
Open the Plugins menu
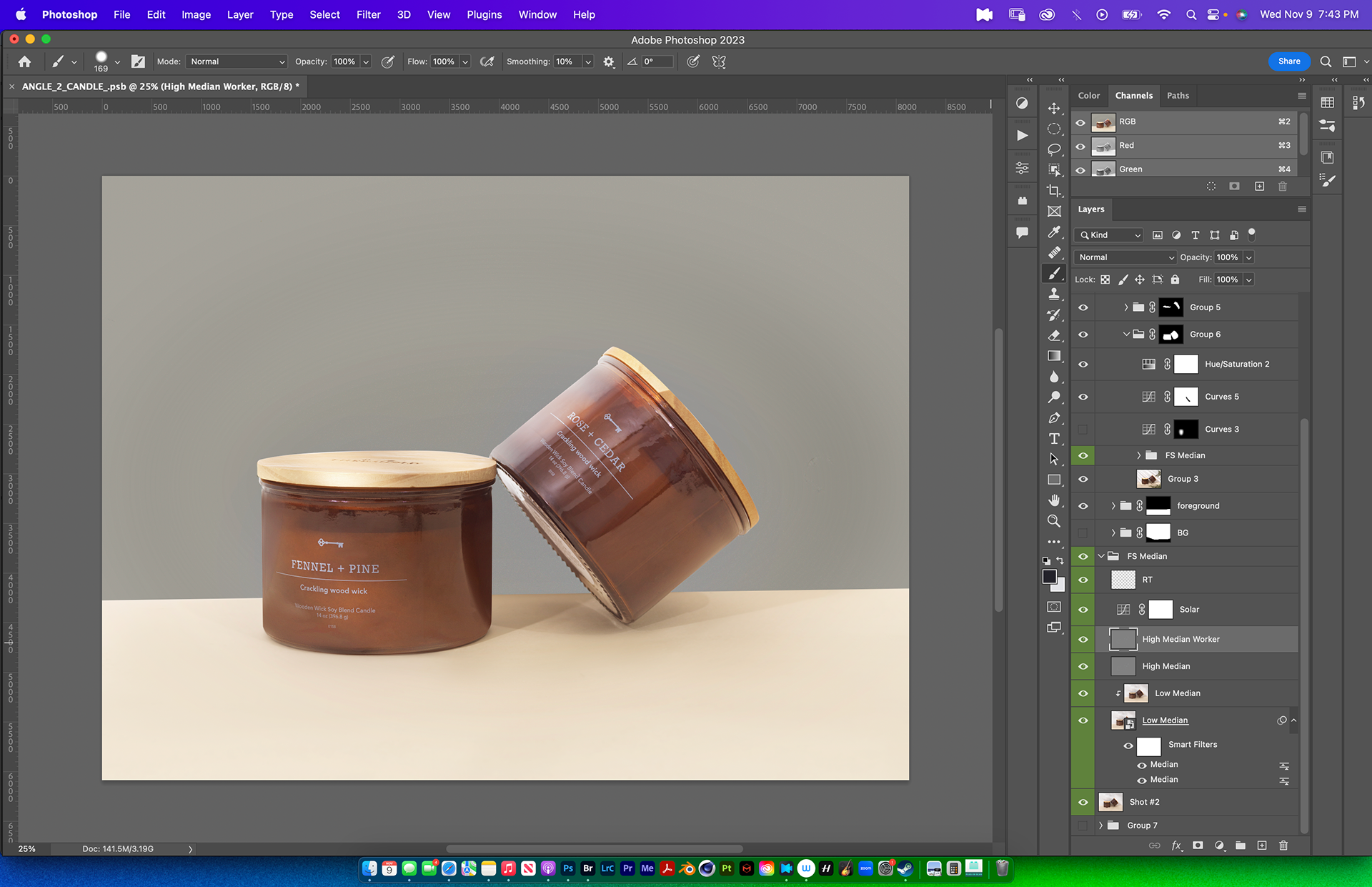point(484,14)
